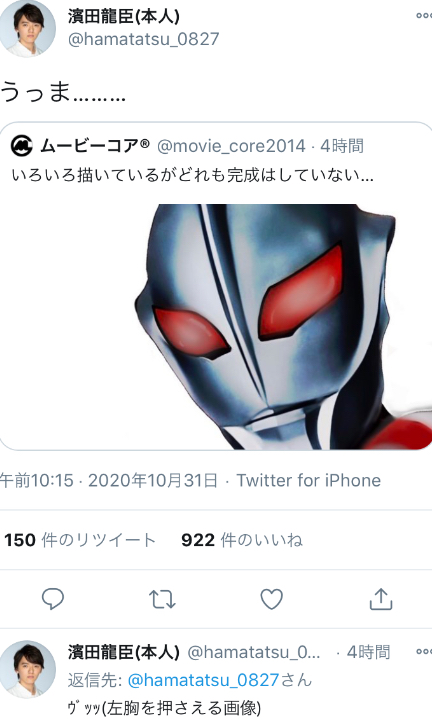Open 濱田龍臣 profile avatar at top

click(x=27, y=28)
